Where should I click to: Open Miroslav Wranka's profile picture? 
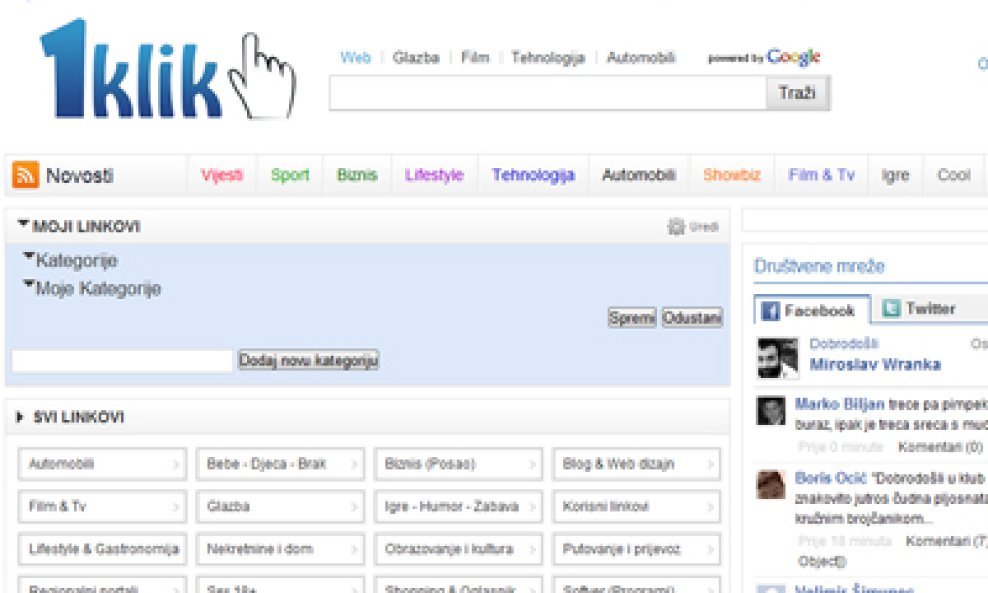(778, 357)
